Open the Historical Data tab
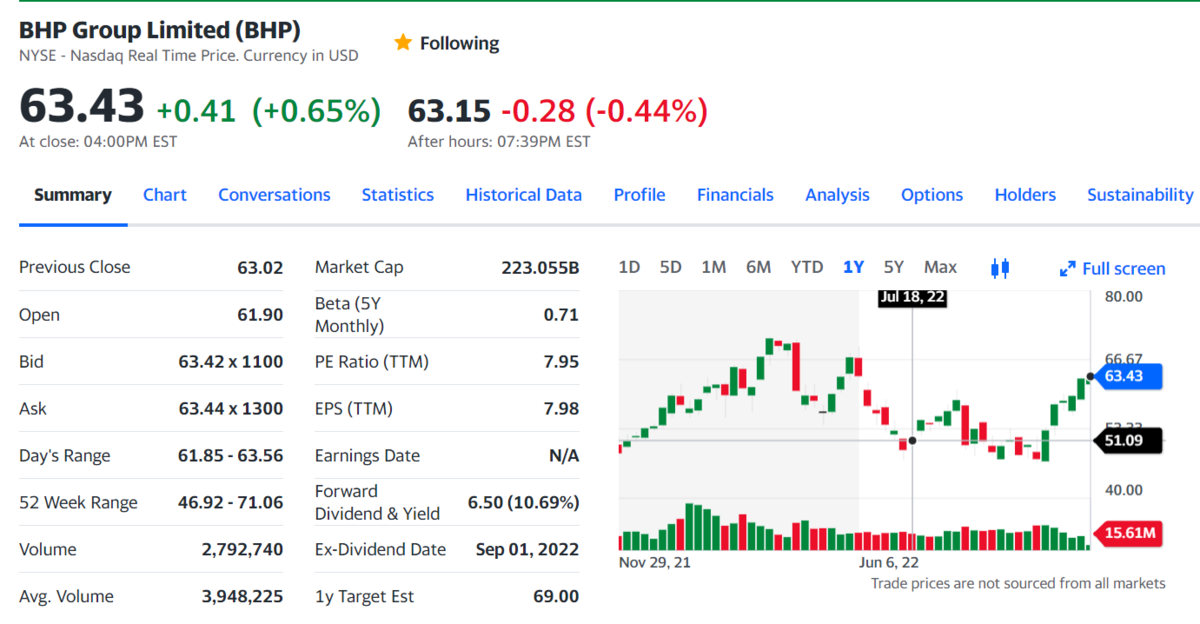Viewport: 1200px width, 624px height. point(524,195)
